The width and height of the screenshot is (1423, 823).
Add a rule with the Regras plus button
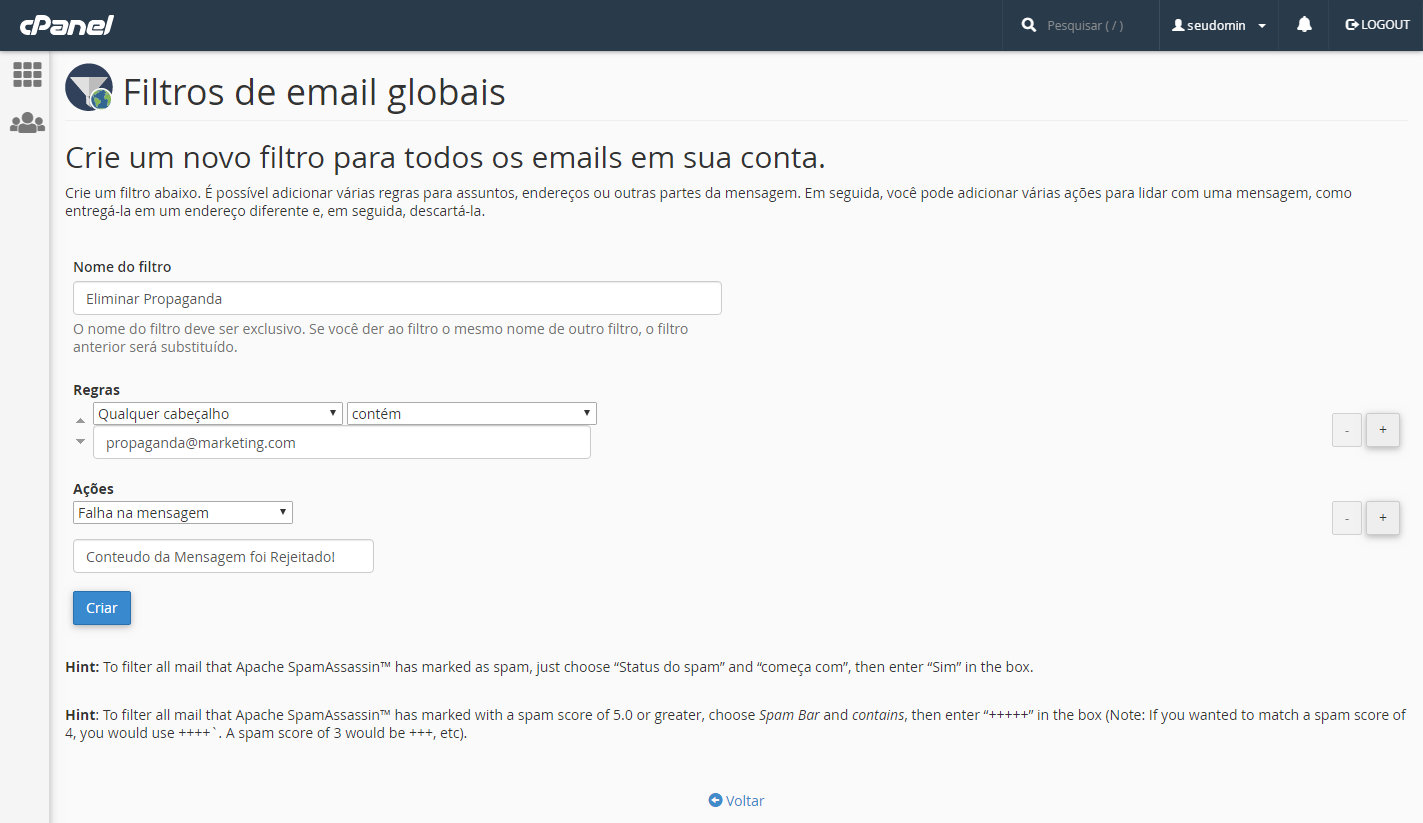pos(1383,430)
